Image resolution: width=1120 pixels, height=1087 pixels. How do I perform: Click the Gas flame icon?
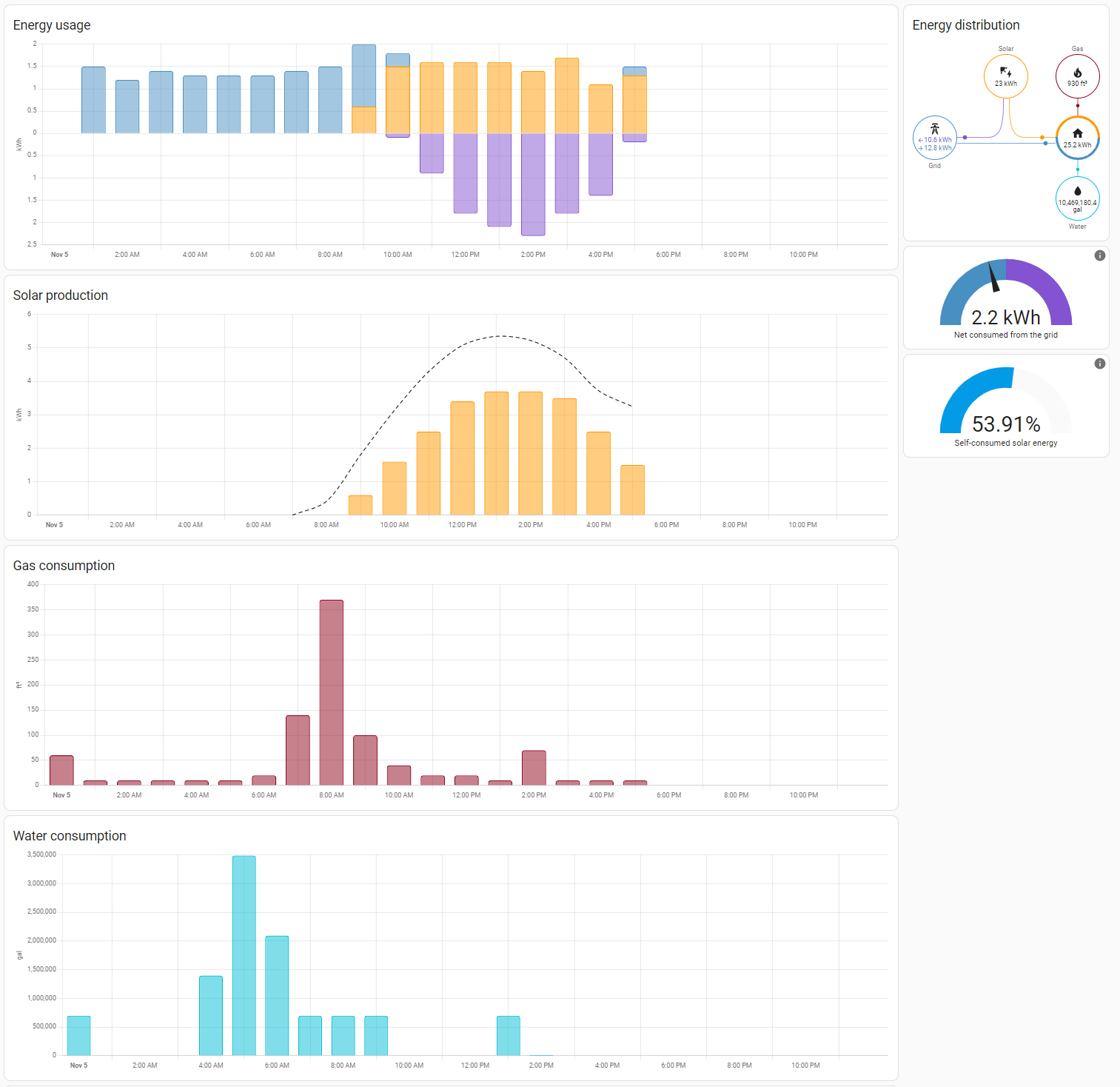click(1077, 73)
